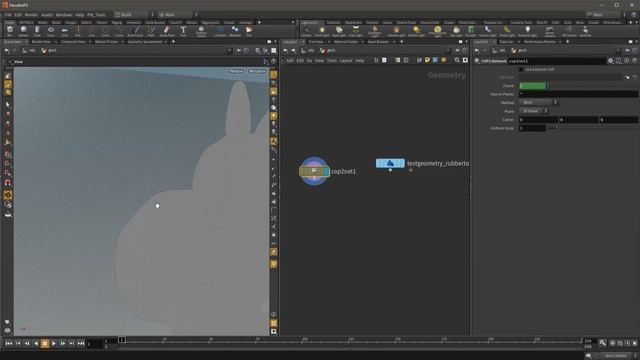Select the Metaball shelf tool
This screenshot has height=360, width=640.
pos(235,31)
